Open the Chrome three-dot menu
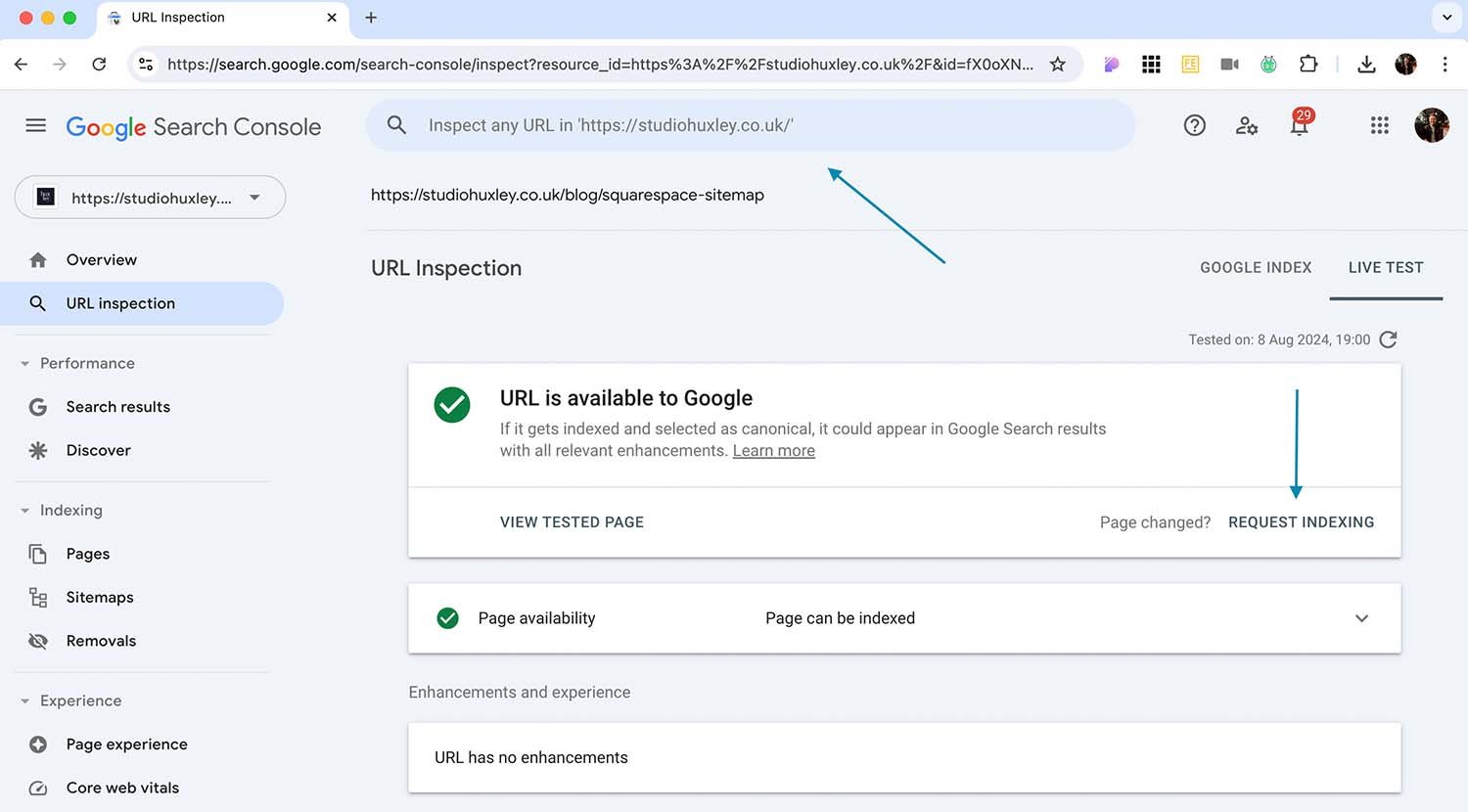The width and height of the screenshot is (1468, 812). (1445, 65)
